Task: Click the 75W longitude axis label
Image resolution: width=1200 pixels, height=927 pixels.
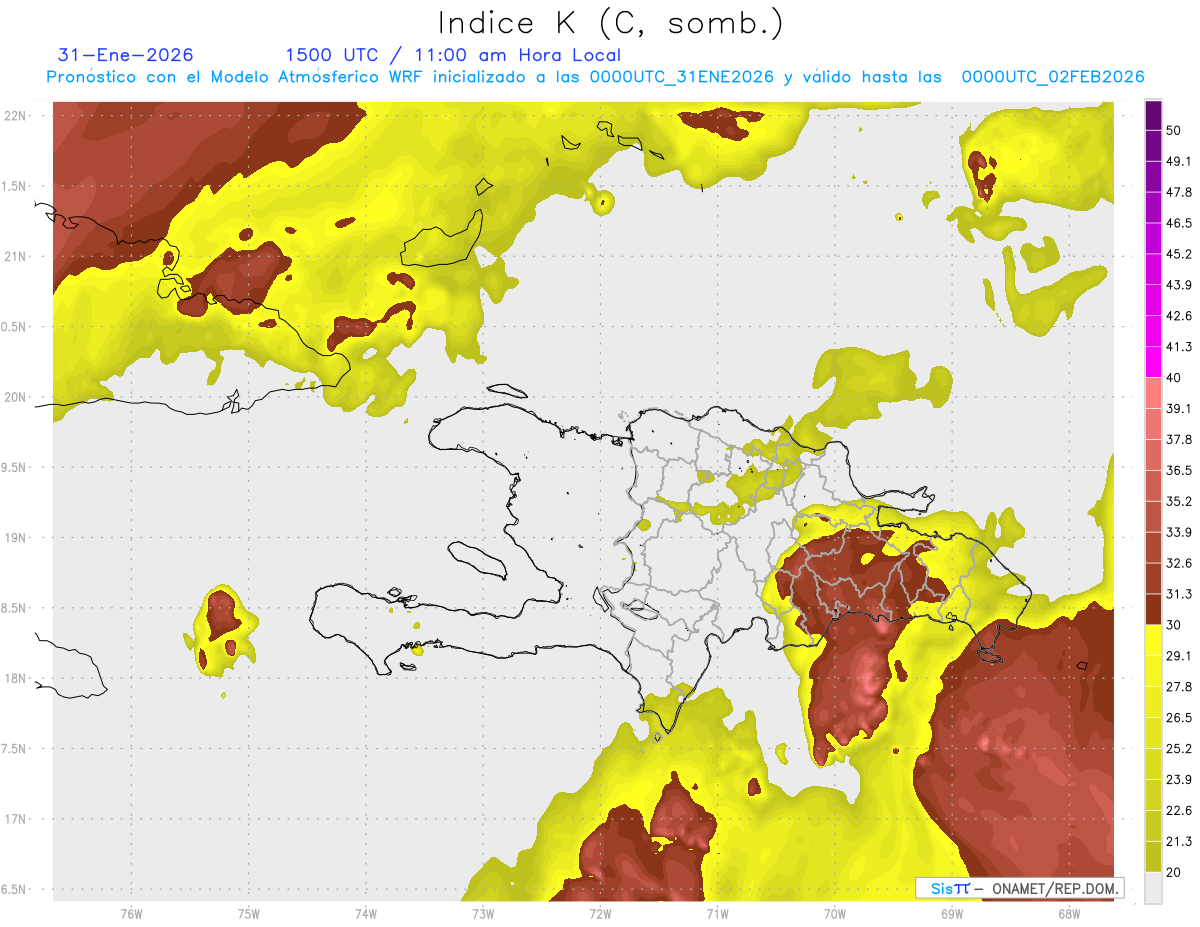Action: [x=249, y=914]
